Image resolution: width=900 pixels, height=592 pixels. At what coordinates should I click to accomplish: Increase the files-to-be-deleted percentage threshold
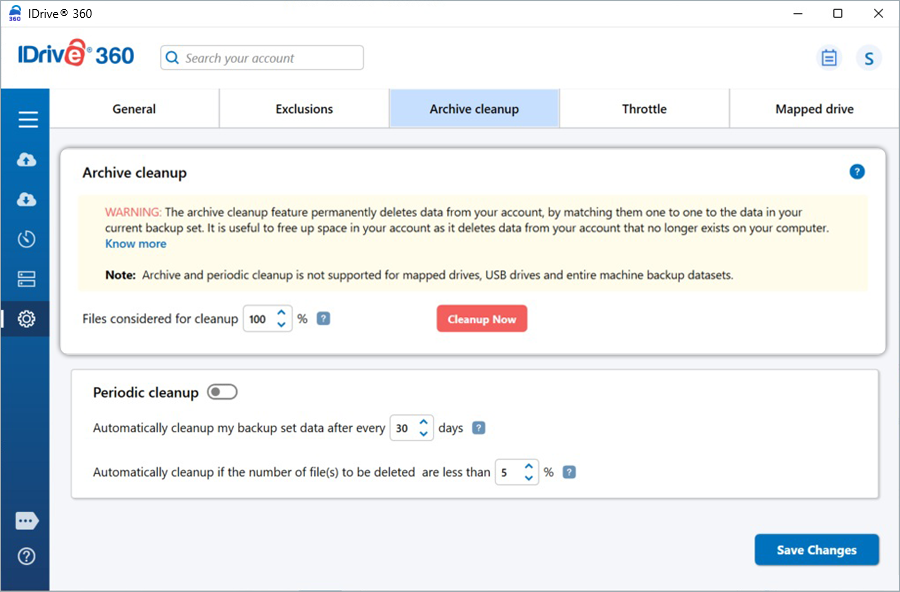click(529, 466)
